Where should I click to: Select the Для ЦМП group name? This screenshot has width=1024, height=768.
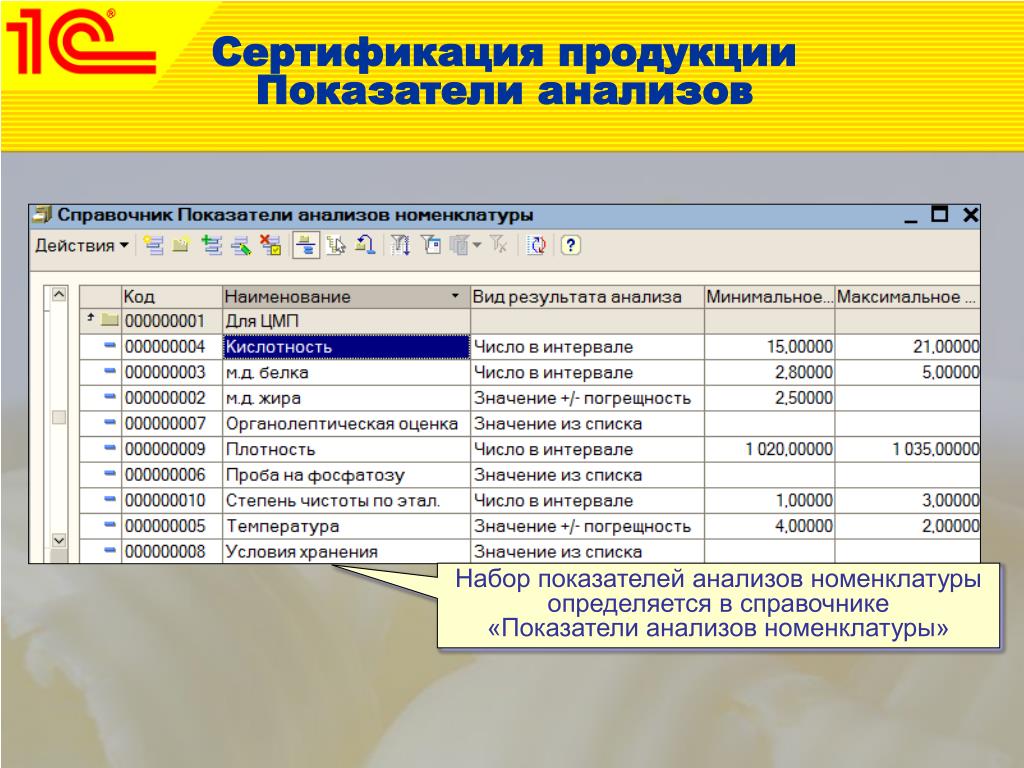[262, 321]
